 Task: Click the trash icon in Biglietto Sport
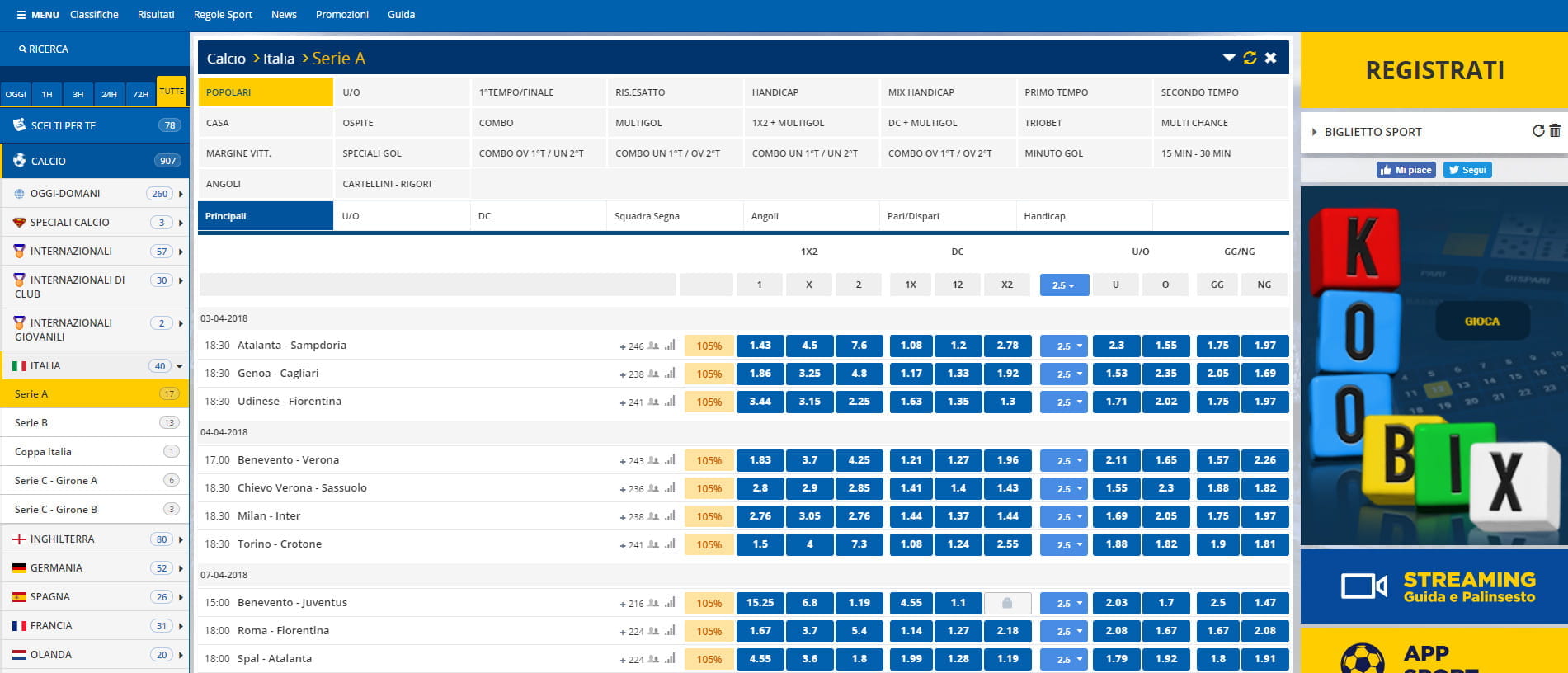point(1555,131)
